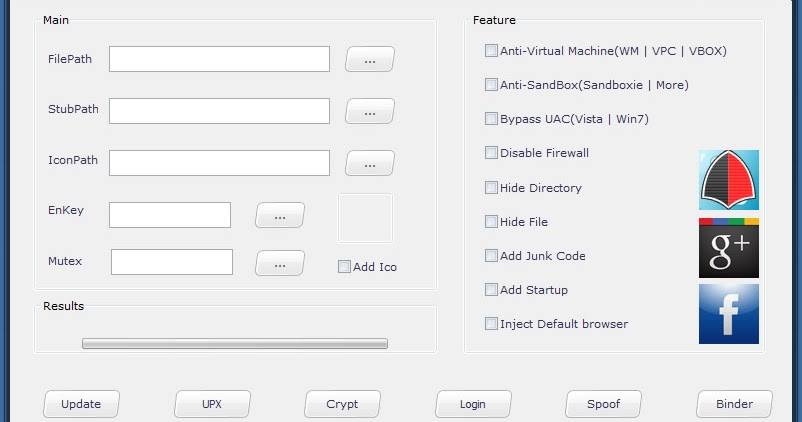Image resolution: width=802 pixels, height=422 pixels.
Task: Focus the FilePath text field
Action: pos(219,59)
